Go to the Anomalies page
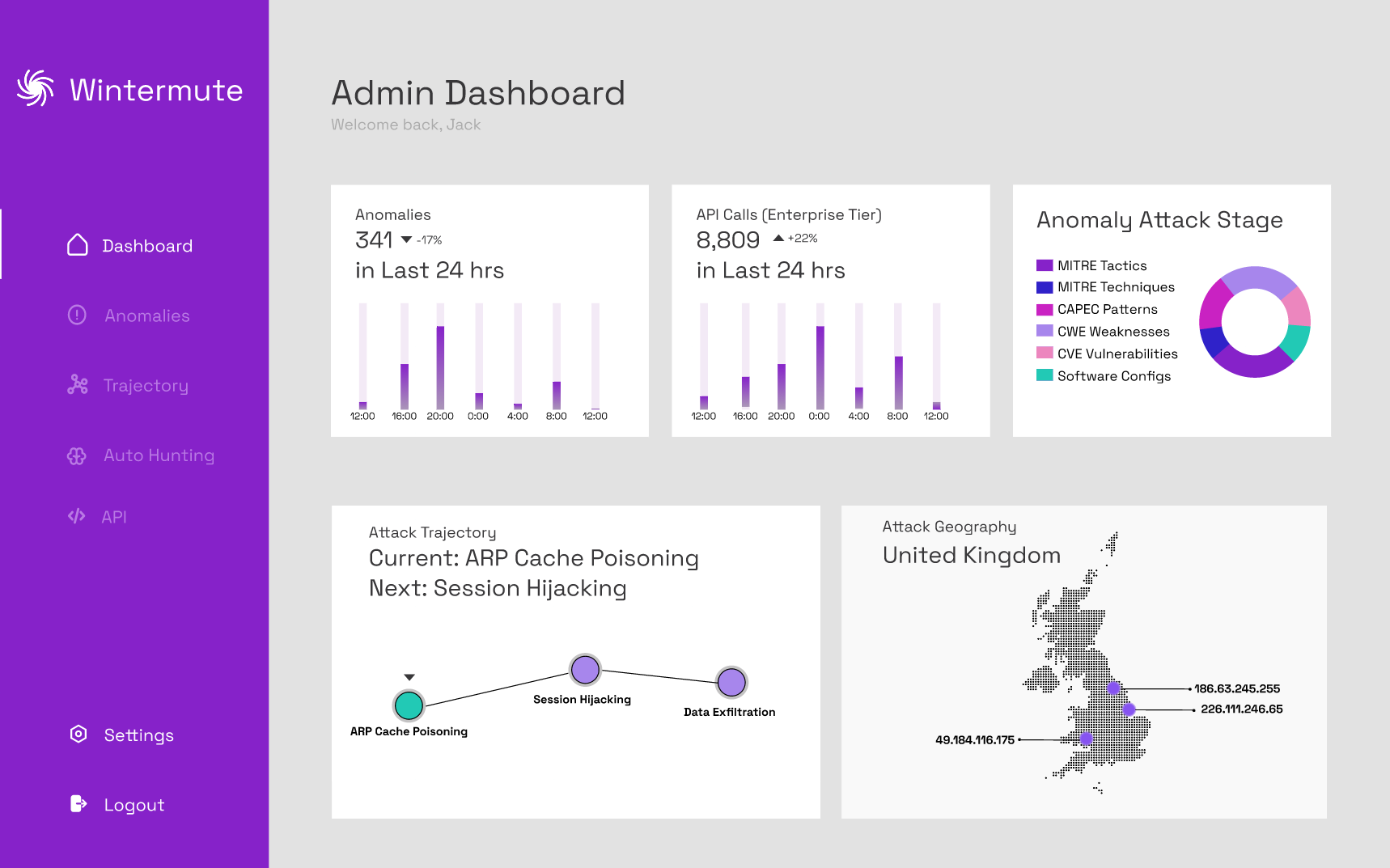The height and width of the screenshot is (868, 1390). pos(147,315)
